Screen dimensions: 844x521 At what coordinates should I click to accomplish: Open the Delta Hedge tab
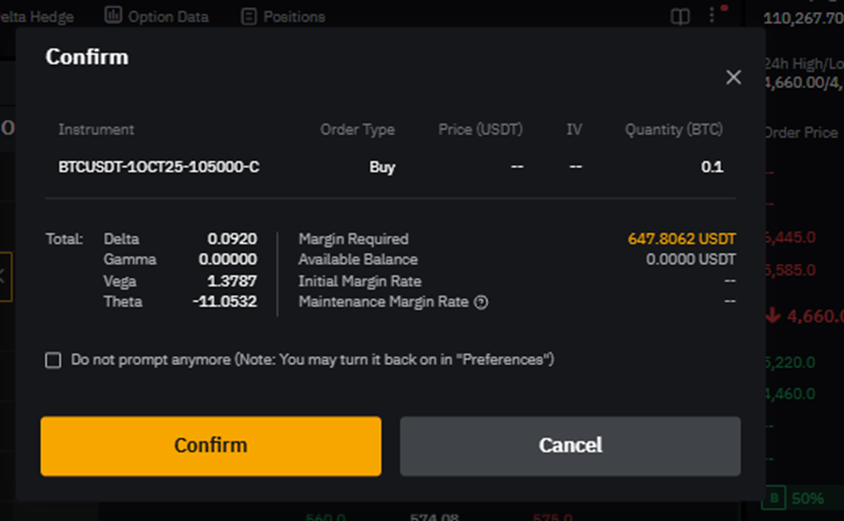coord(38,16)
